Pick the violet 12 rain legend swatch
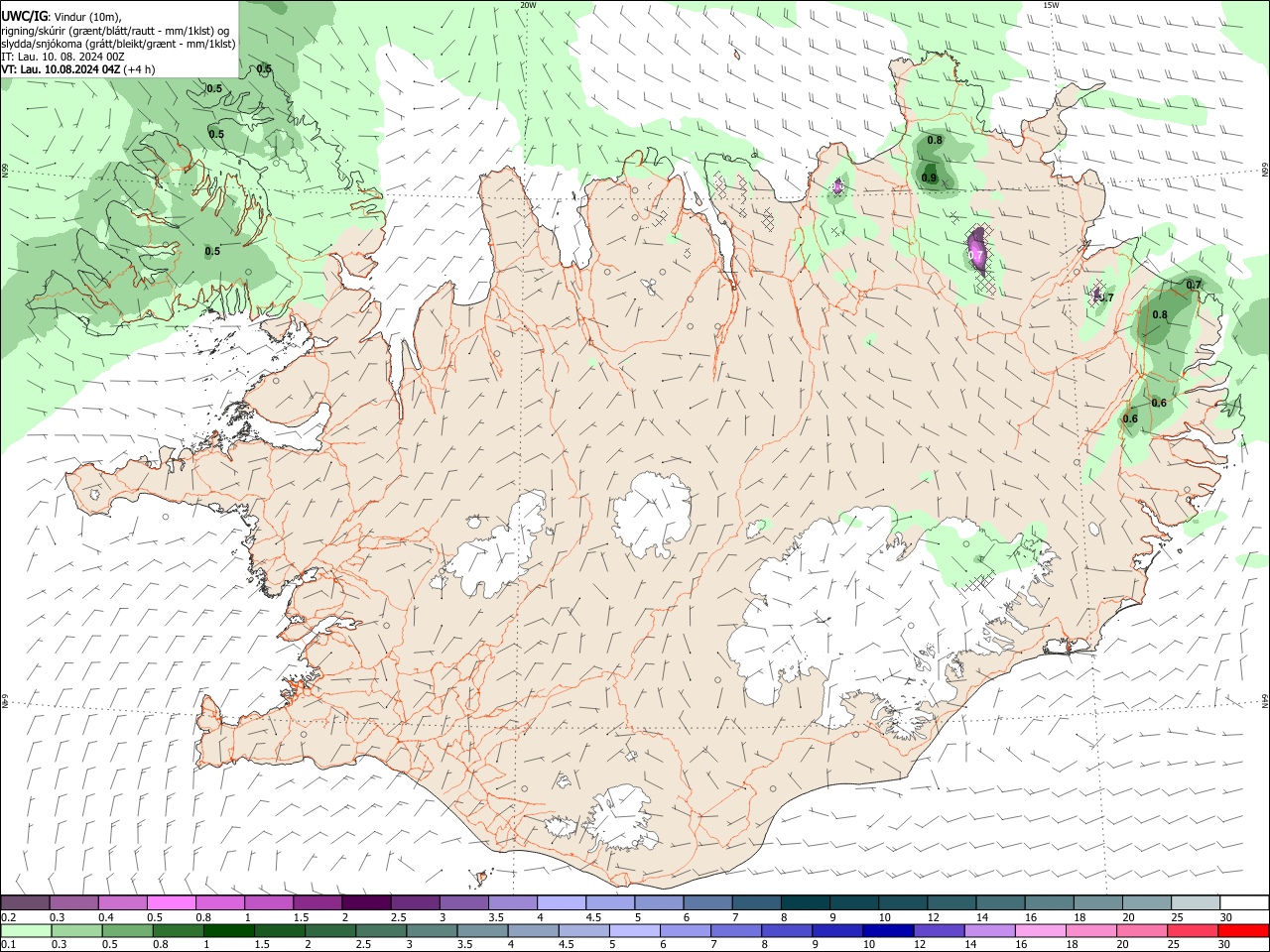1270x952 pixels. click(938, 930)
